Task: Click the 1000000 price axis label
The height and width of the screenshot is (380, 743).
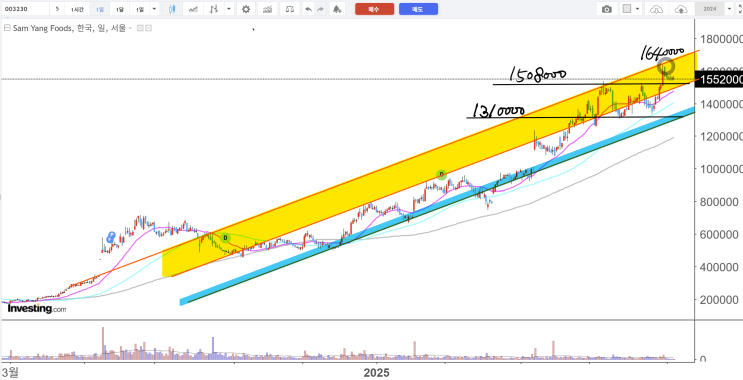Action: (720, 170)
